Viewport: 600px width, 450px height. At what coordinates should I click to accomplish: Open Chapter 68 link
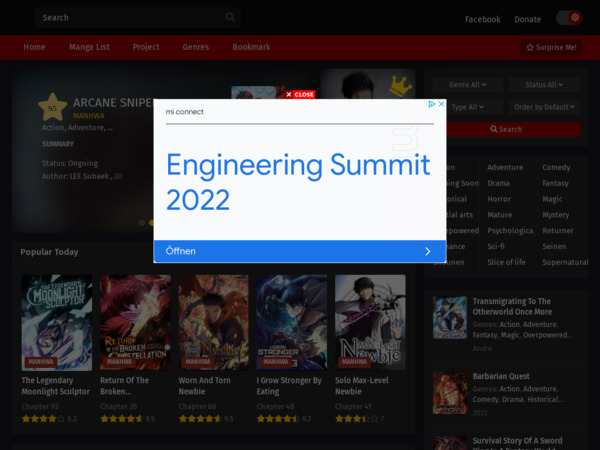pyautogui.click(x=197, y=406)
